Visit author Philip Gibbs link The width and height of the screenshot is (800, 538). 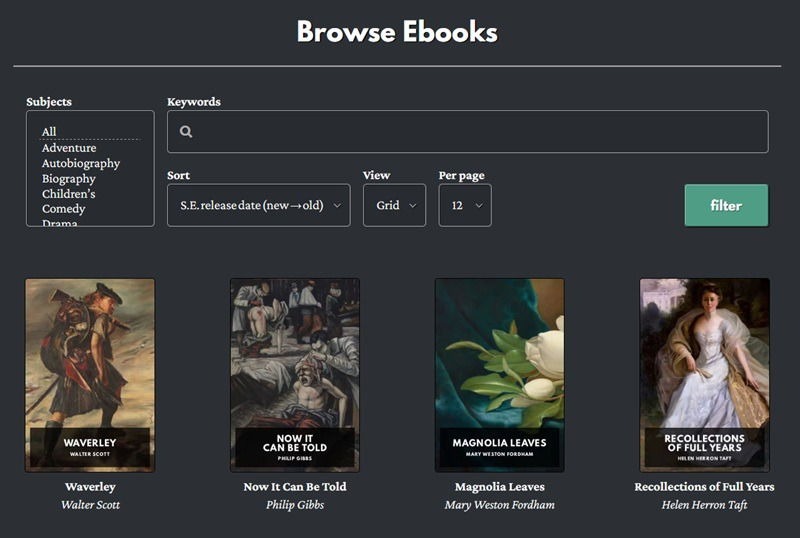tap(295, 505)
